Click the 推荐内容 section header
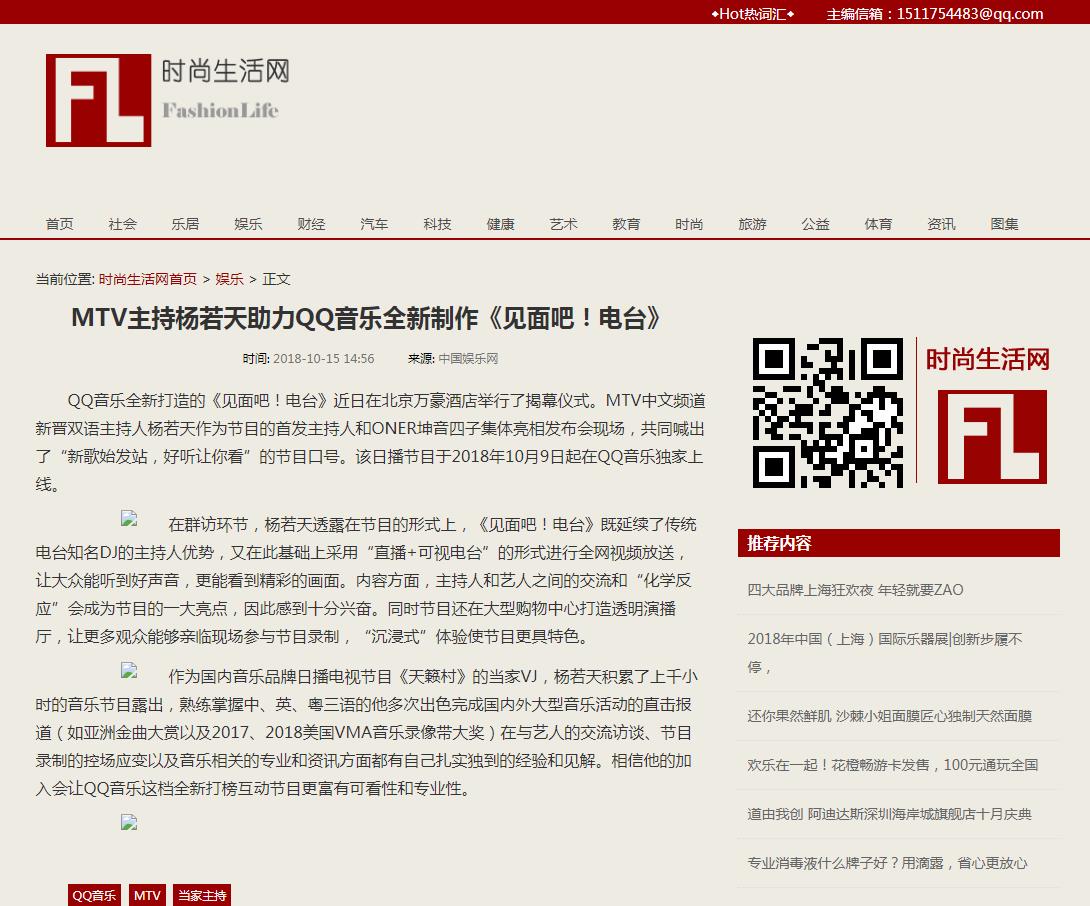1090x906 pixels. pos(899,543)
